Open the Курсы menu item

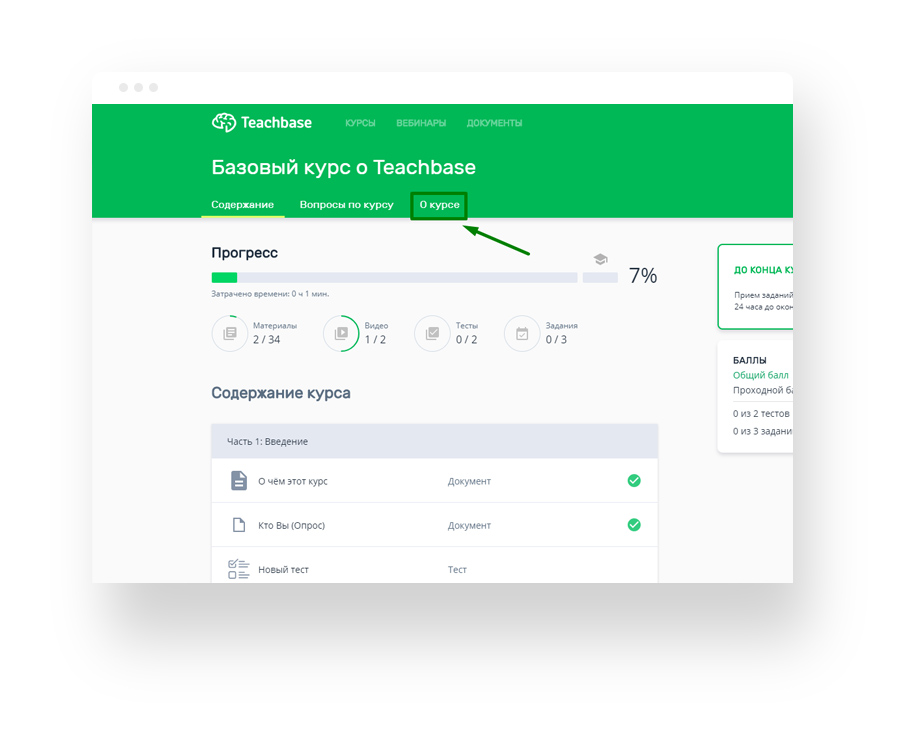pos(360,123)
